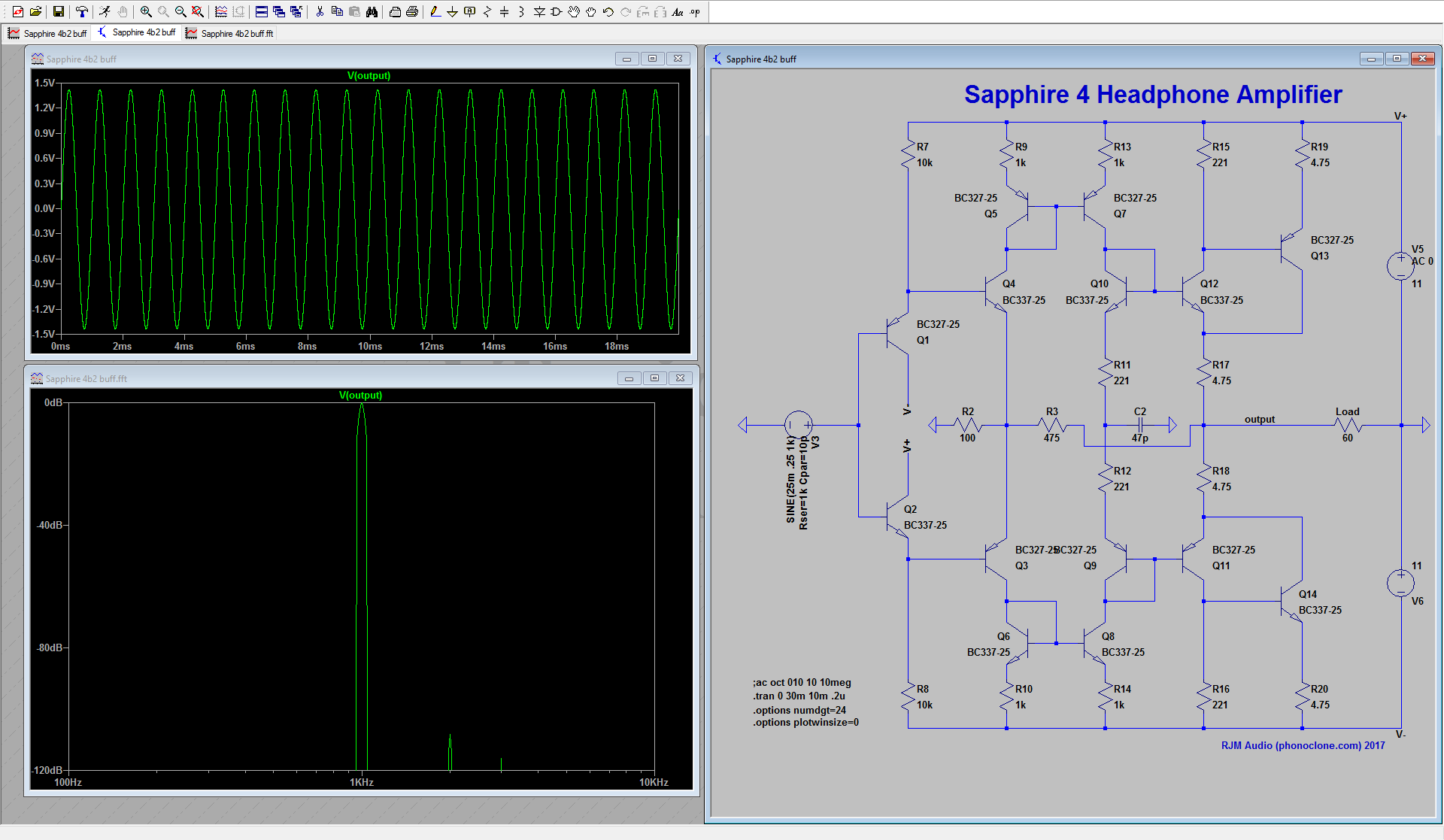Add a SPICE directive with .op icon

695,11
